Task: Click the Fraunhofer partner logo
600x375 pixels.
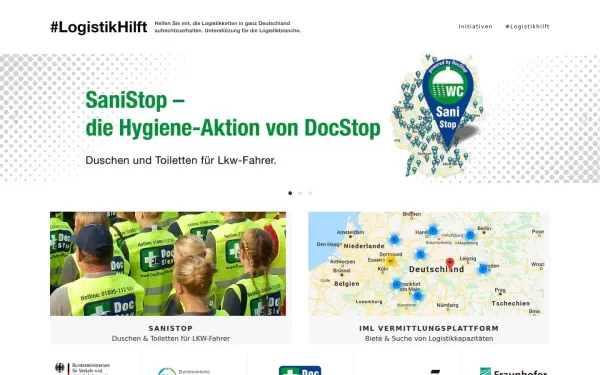Action: tap(514, 371)
